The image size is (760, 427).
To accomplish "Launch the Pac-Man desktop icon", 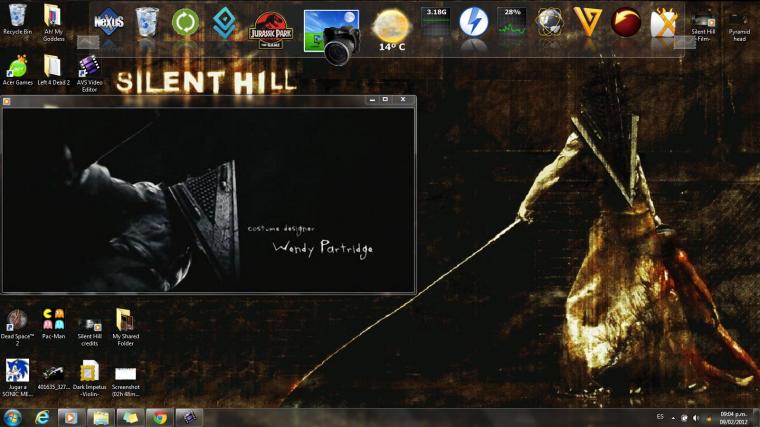I will click(x=53, y=324).
